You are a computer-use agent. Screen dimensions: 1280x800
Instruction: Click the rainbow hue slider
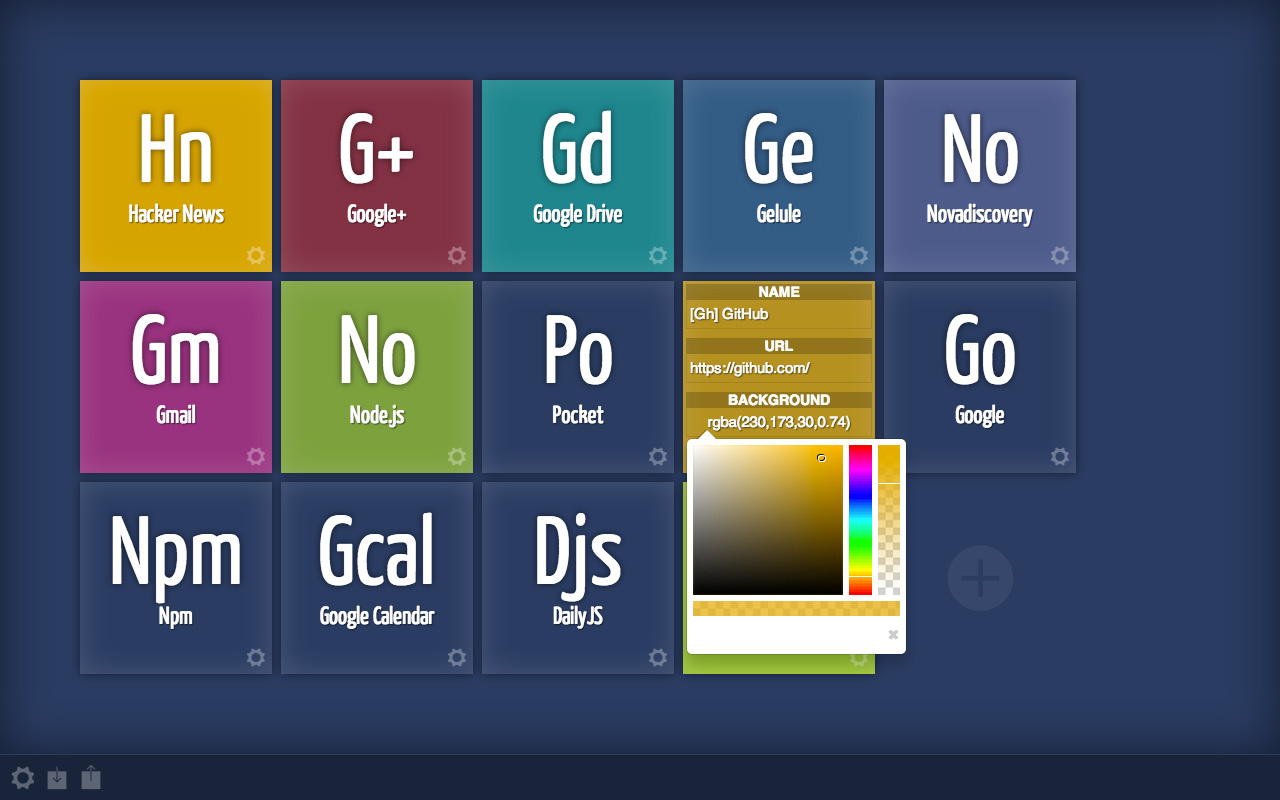pyautogui.click(x=860, y=520)
